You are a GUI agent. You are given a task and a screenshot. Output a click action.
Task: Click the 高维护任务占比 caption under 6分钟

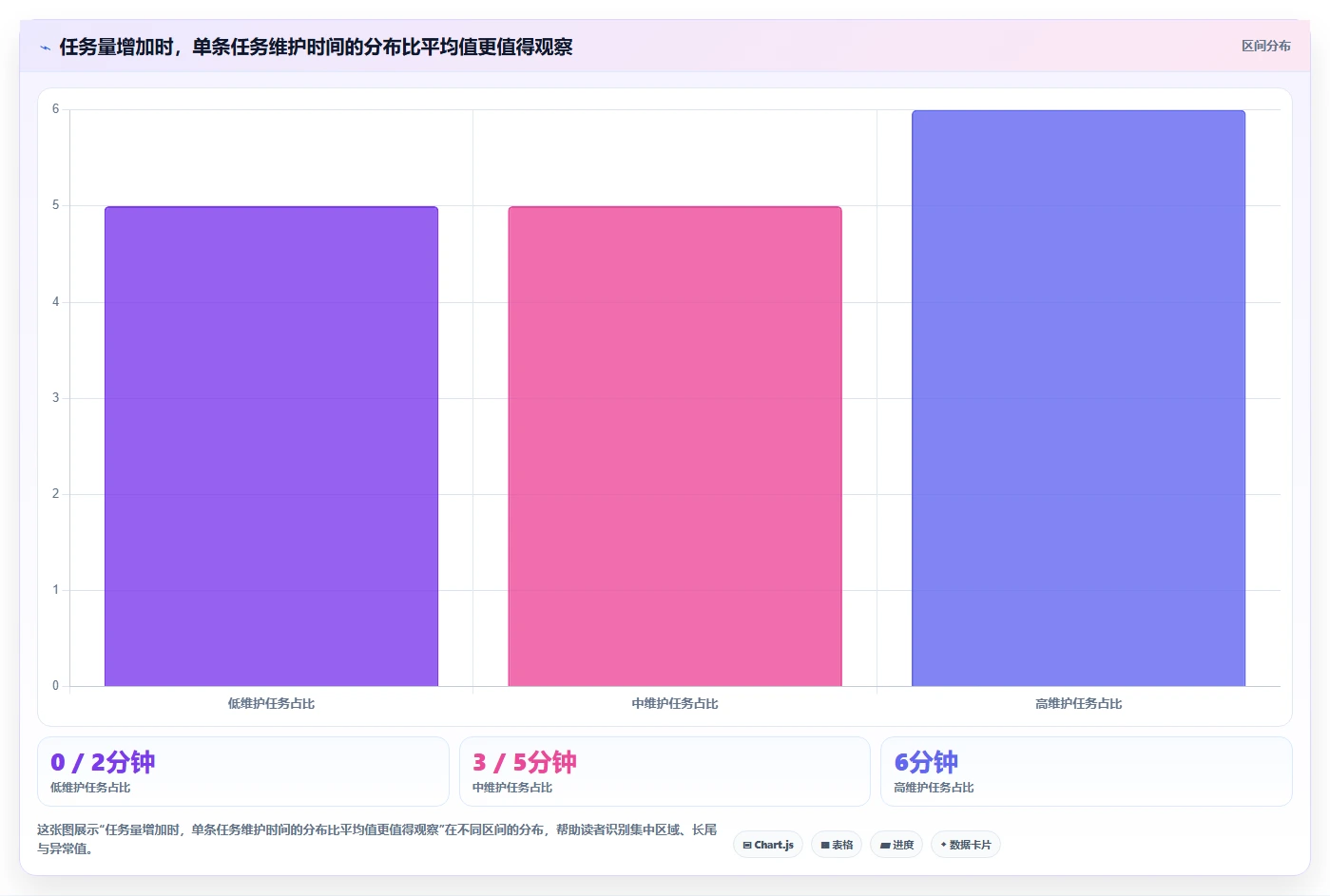tap(934, 788)
